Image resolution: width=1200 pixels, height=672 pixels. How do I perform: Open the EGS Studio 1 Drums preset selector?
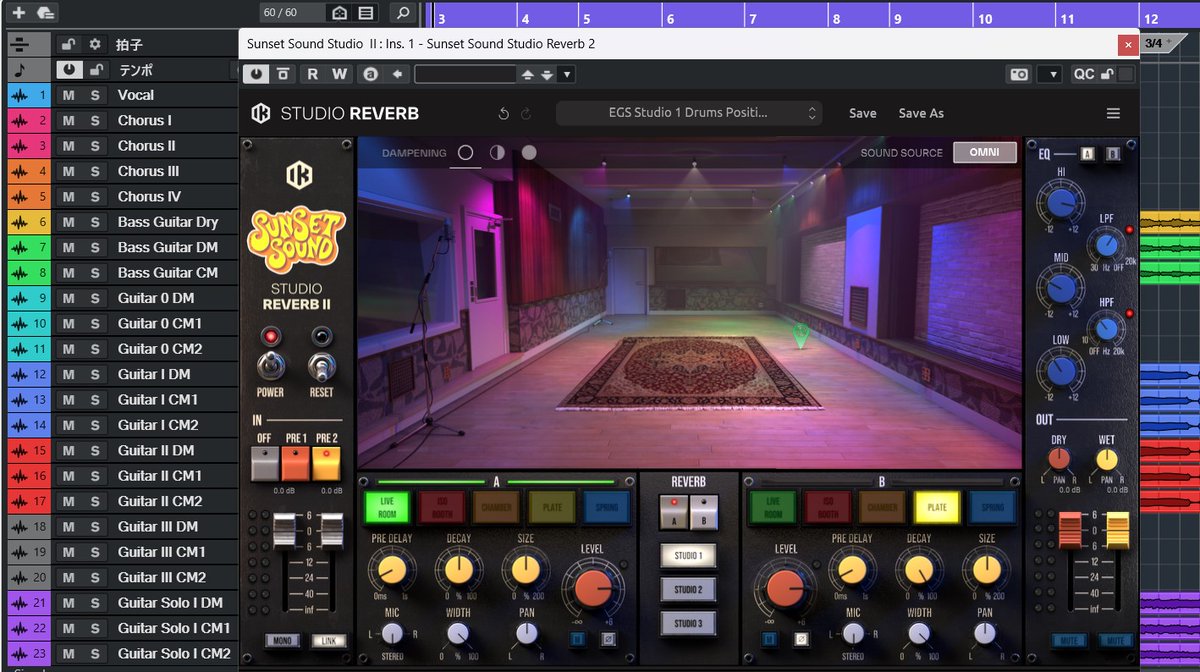[x=689, y=113]
